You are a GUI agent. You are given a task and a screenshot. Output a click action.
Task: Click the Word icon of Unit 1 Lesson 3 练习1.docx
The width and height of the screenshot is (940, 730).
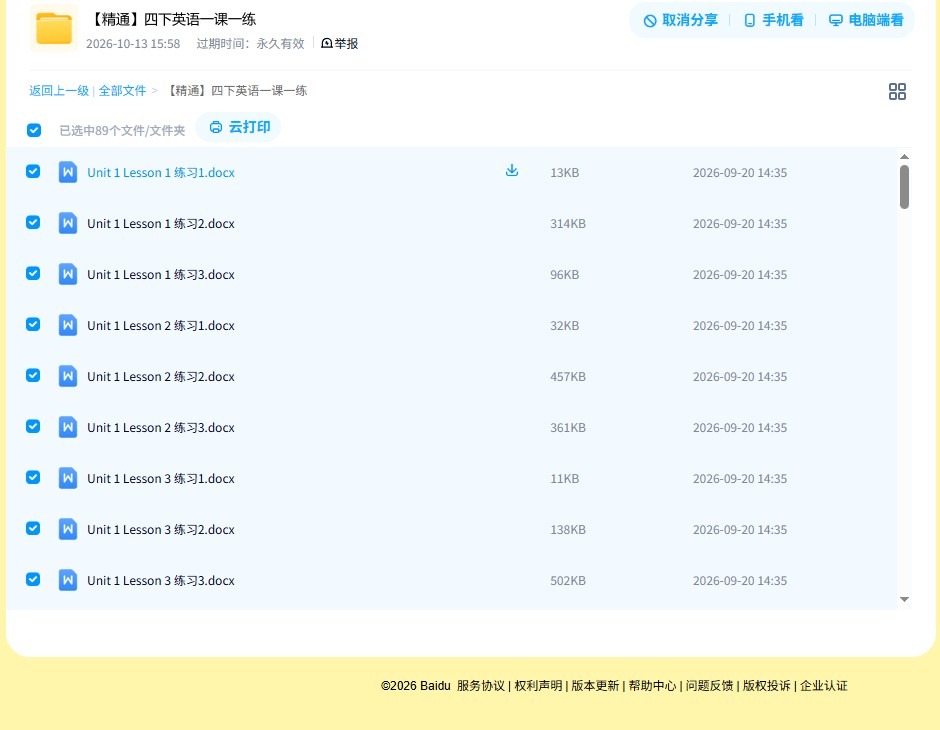[x=68, y=478]
